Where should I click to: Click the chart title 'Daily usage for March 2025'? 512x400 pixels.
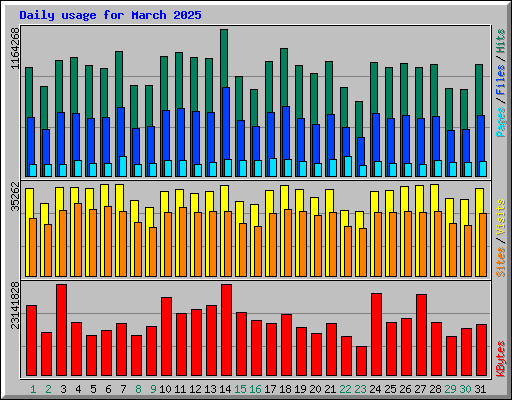coord(110,15)
